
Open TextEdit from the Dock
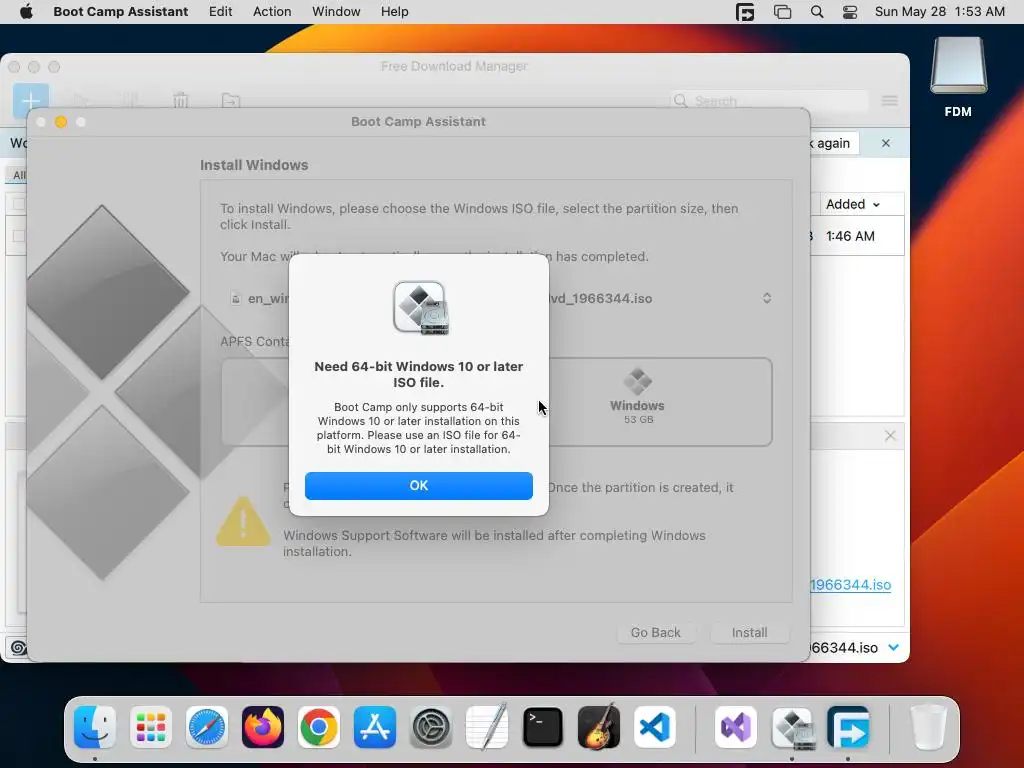487,727
